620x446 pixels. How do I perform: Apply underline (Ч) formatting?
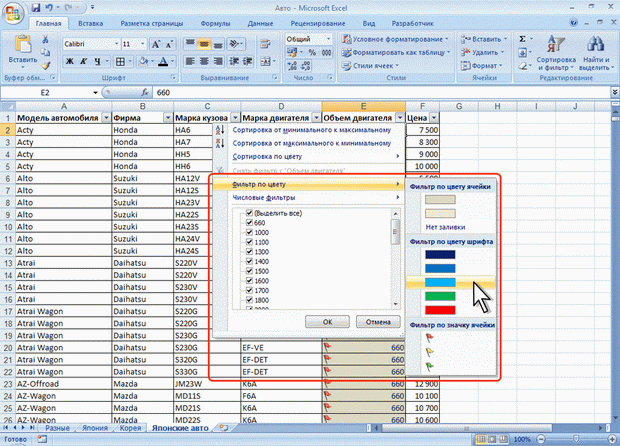pos(97,61)
